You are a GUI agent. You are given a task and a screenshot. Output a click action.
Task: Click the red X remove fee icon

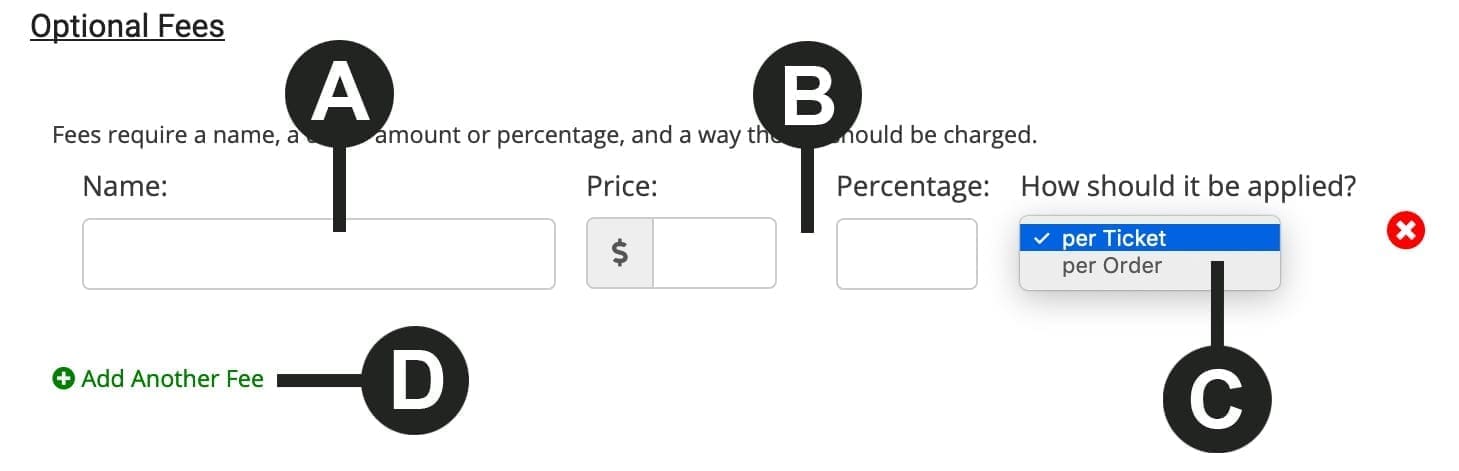(x=1405, y=231)
